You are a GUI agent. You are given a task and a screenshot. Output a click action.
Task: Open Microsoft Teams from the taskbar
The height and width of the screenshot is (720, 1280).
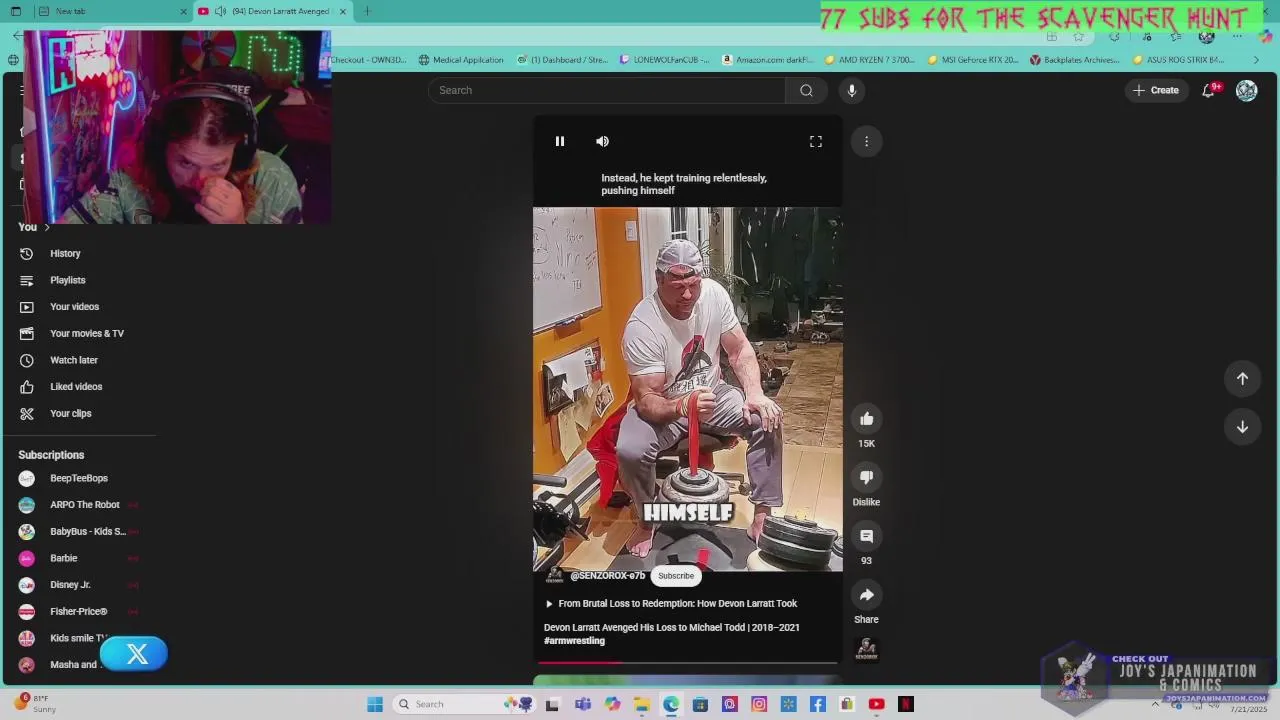tap(583, 704)
